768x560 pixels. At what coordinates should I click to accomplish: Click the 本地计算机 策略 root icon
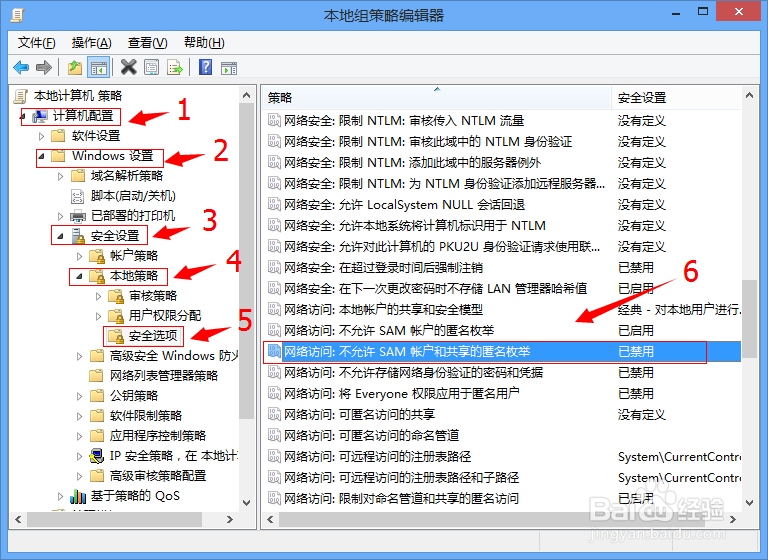[21, 96]
